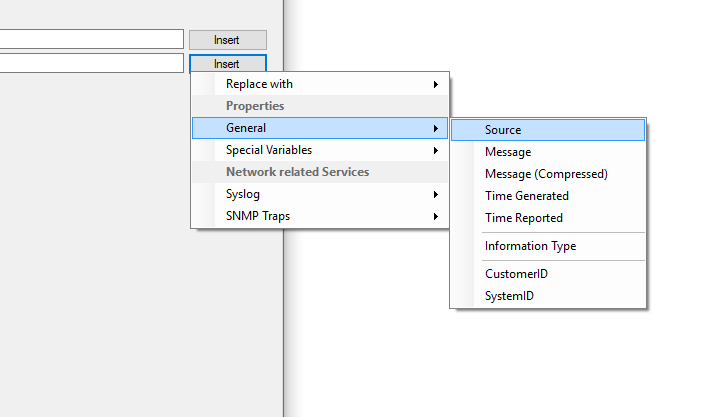Focus the second text input field
The image size is (726, 417).
(92, 63)
